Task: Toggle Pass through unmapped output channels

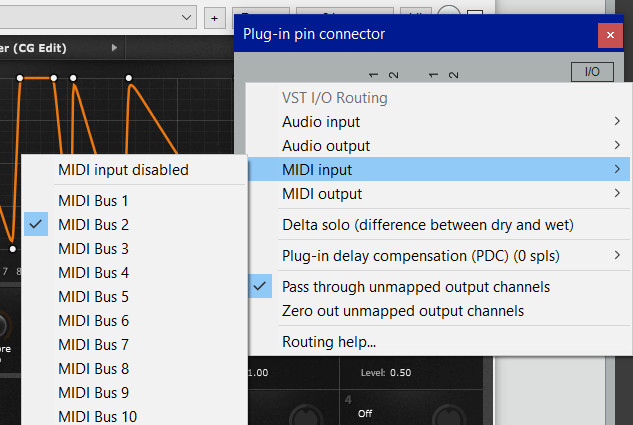Action: tap(415, 287)
